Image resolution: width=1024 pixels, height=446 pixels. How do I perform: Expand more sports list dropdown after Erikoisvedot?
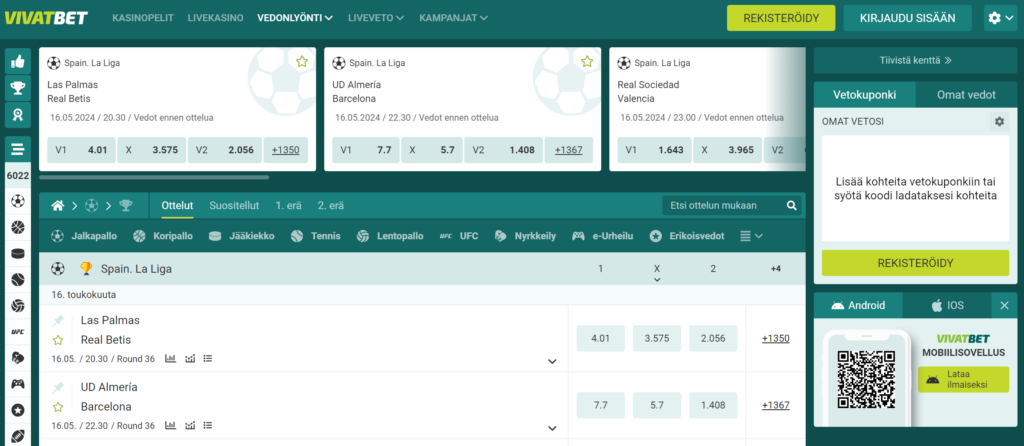point(751,236)
